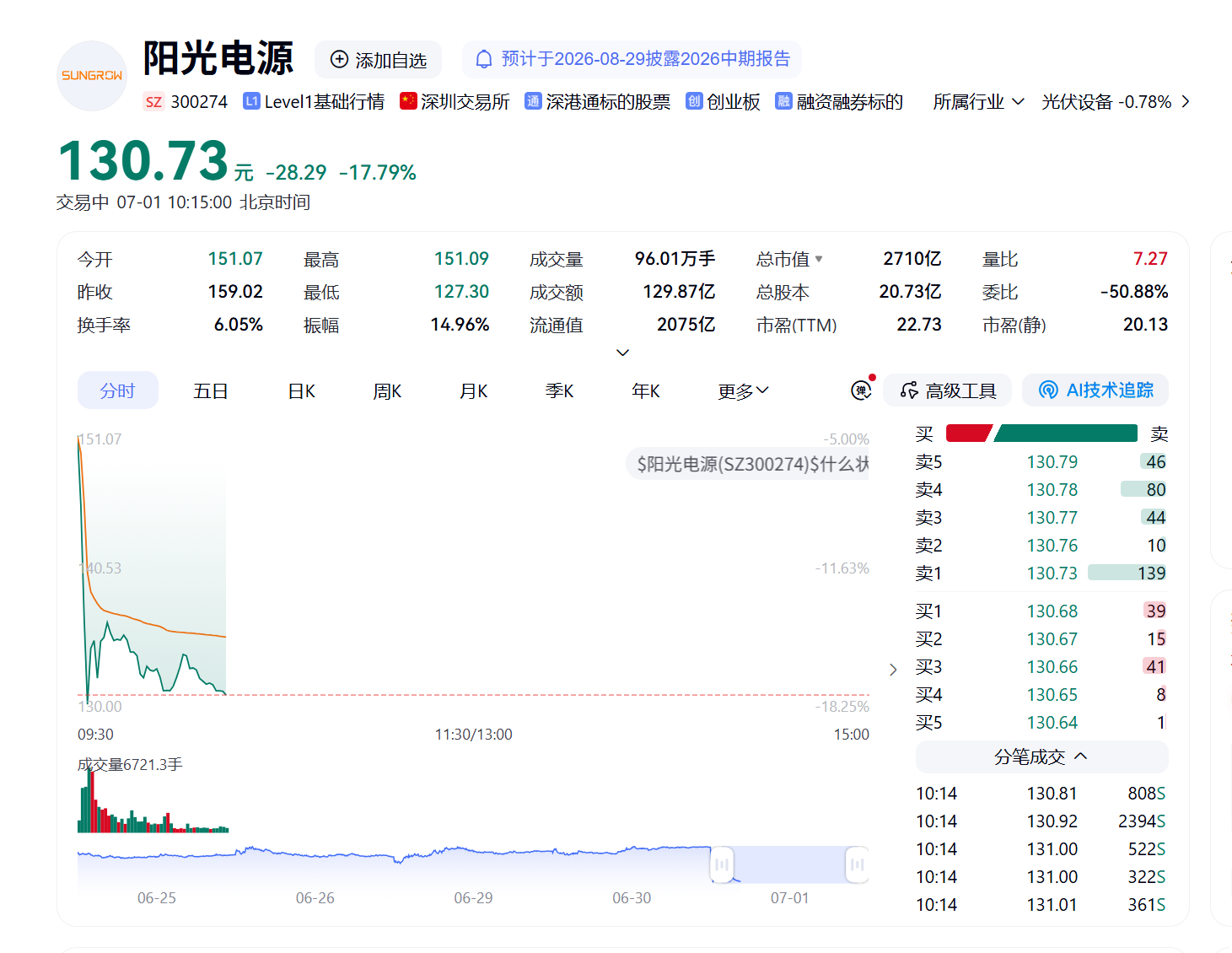Click the 高级工具 tool icon
The width and height of the screenshot is (1232, 953).
pyautogui.click(x=909, y=390)
